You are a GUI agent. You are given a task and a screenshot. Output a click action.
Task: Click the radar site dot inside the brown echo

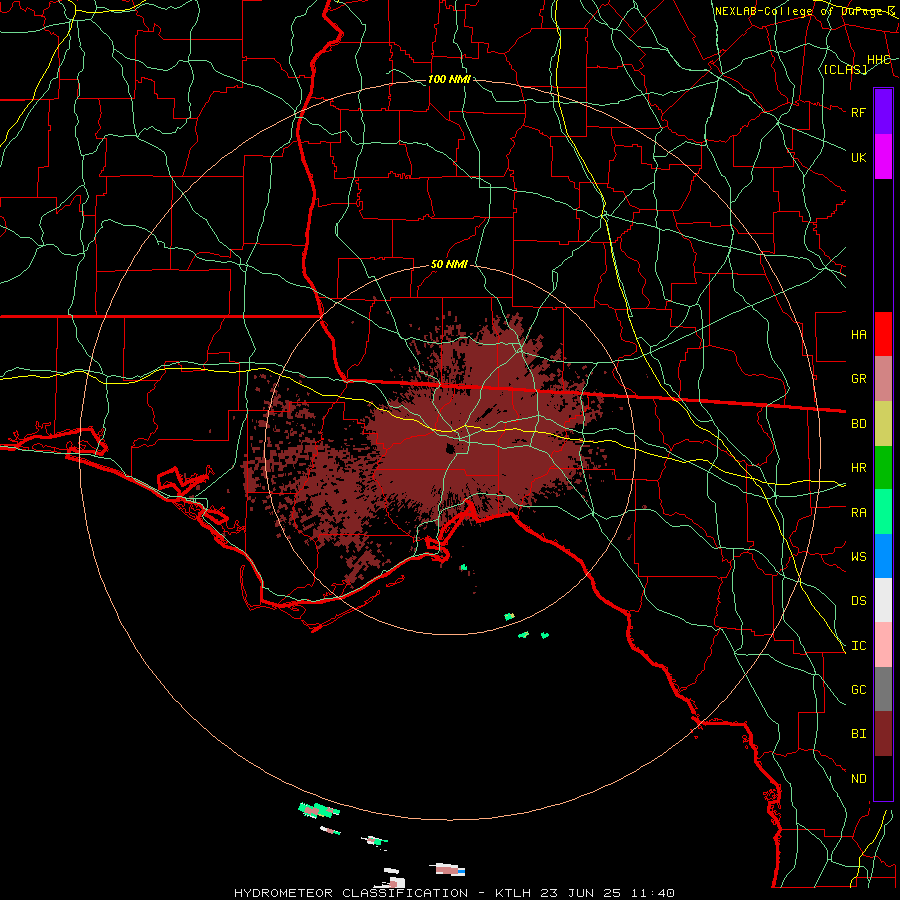pyautogui.click(x=451, y=449)
